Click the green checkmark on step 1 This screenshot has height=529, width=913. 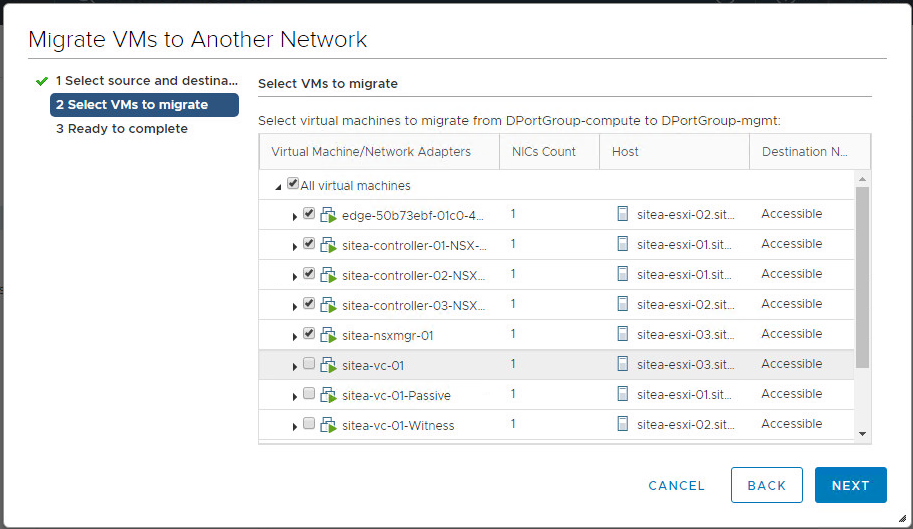[x=41, y=80]
